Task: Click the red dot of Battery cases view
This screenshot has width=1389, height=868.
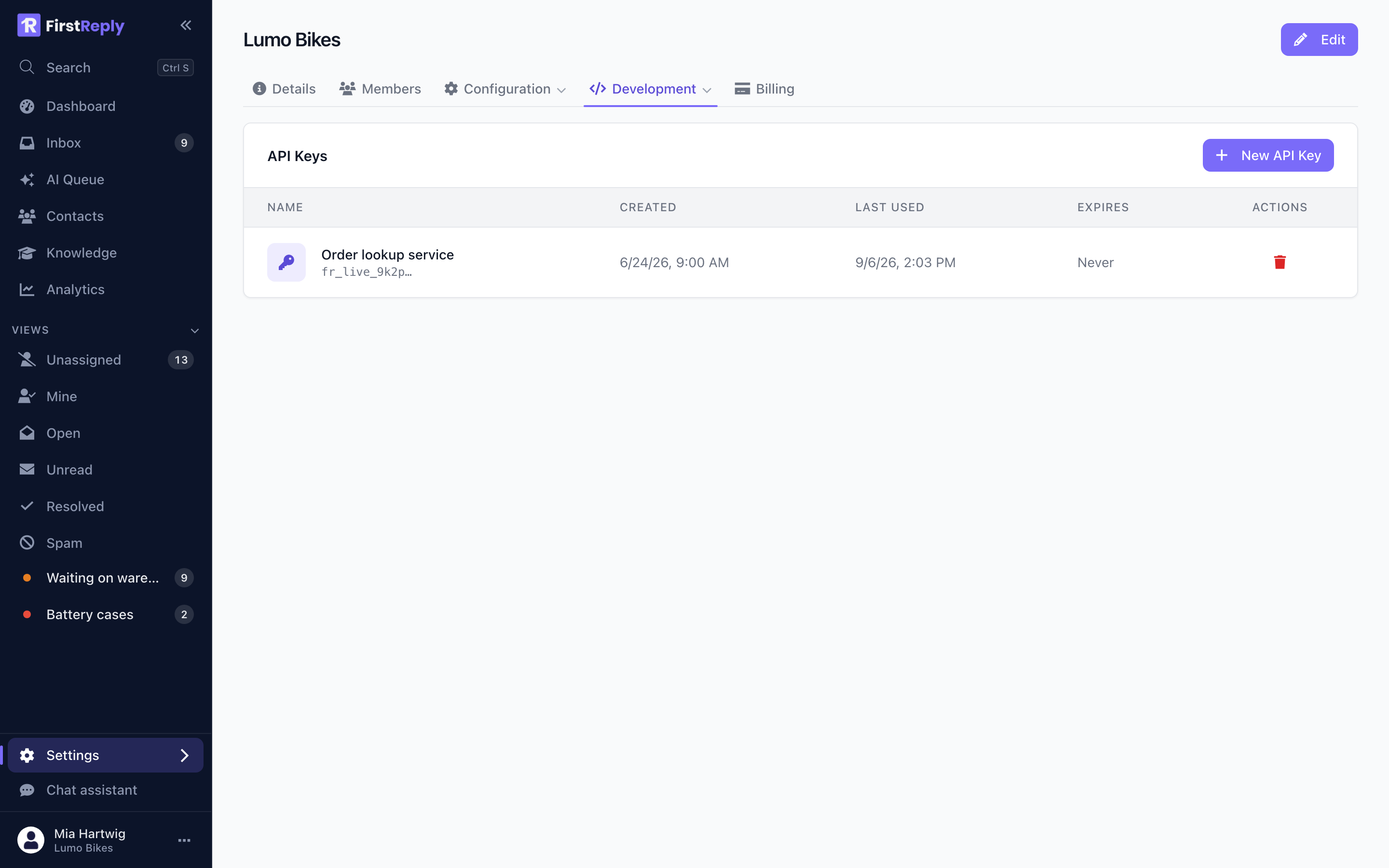Action: (x=27, y=615)
